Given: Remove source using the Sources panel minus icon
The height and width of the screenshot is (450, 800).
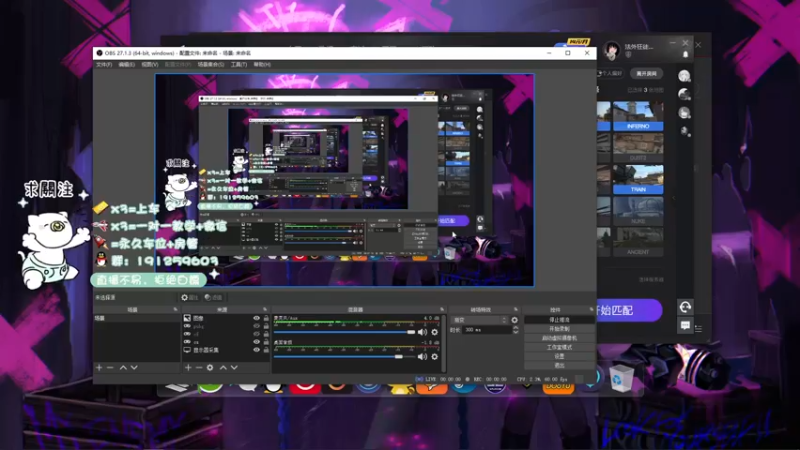Looking at the screenshot, I should point(199,367).
